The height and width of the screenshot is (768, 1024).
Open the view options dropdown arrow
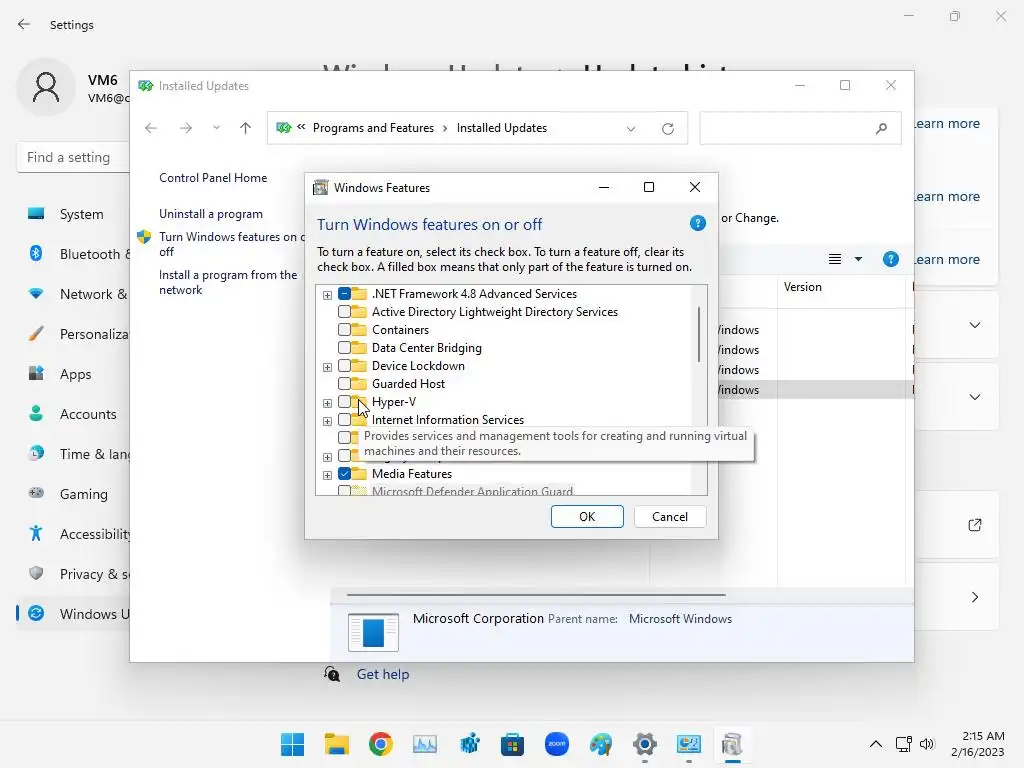(858, 259)
